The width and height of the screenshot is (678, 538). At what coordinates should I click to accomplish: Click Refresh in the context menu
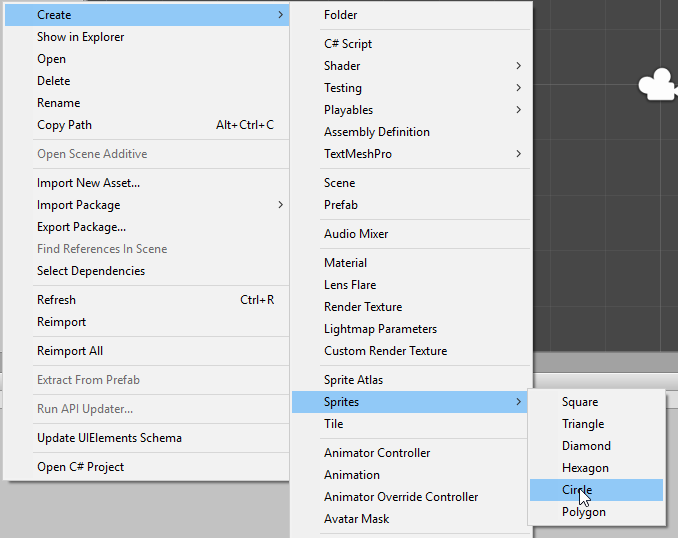click(x=57, y=300)
